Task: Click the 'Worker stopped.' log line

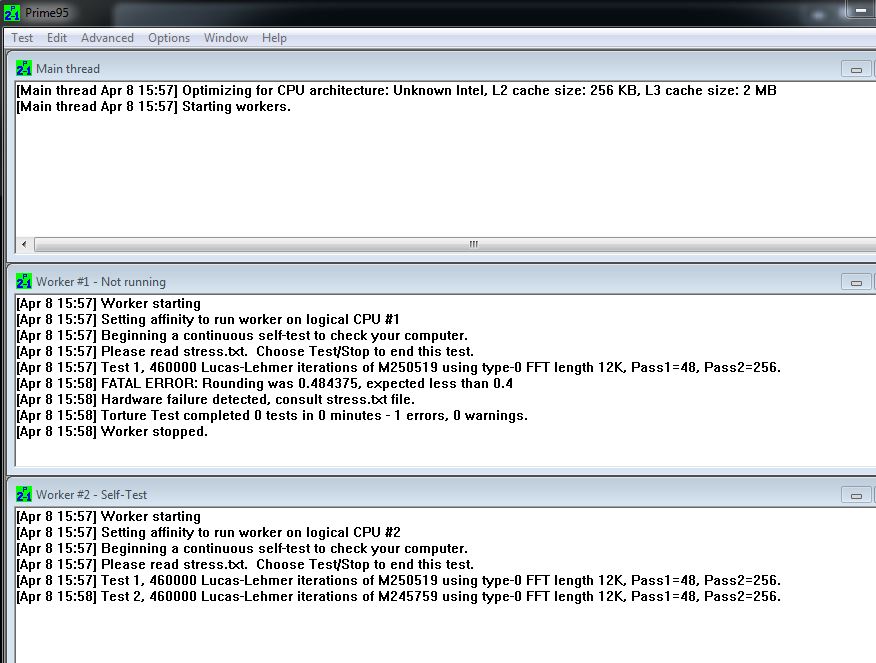Action: [x=112, y=431]
